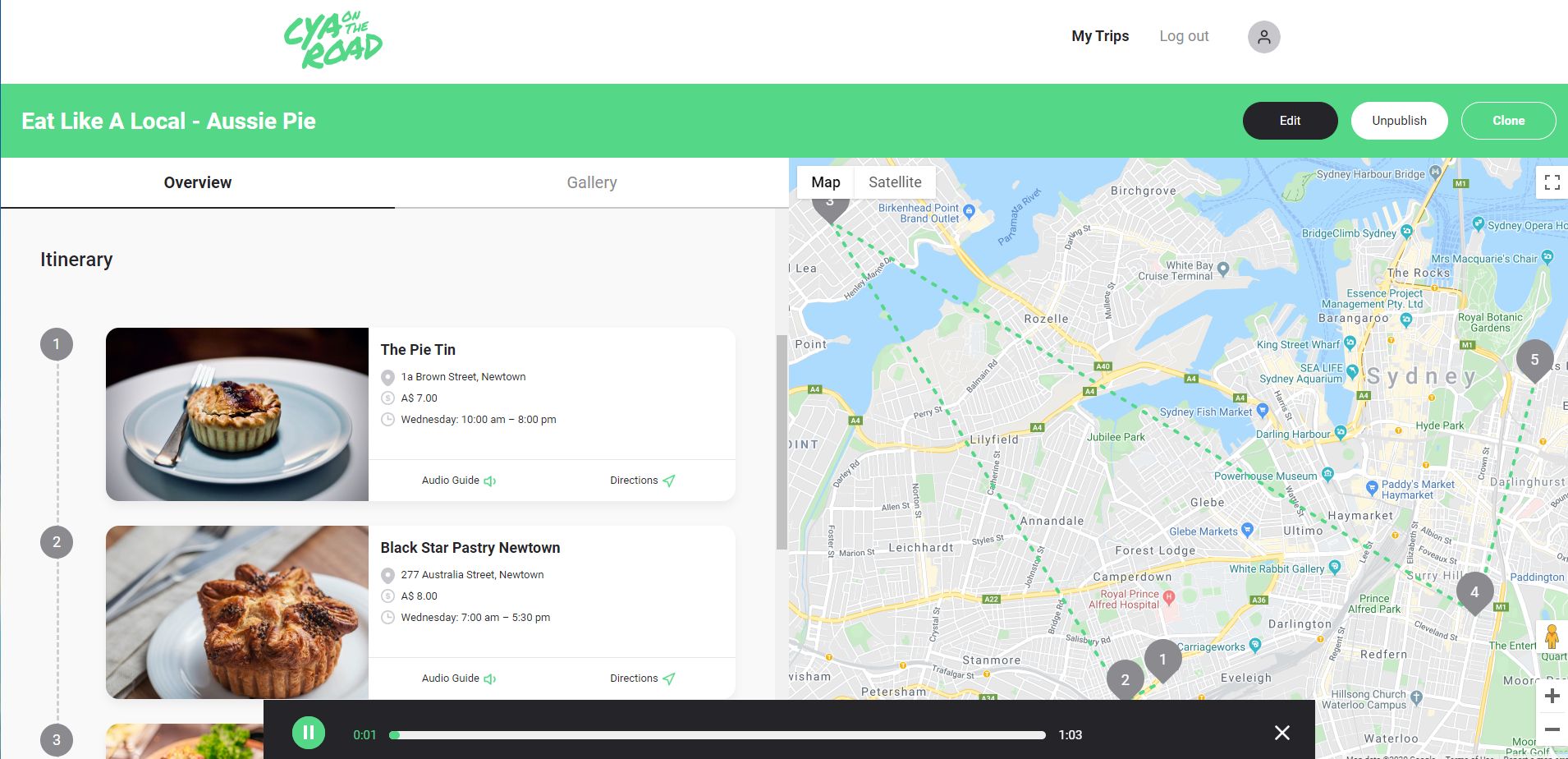Unpublish the Aussie Pie trip
The height and width of the screenshot is (759, 1568).
click(x=1399, y=121)
